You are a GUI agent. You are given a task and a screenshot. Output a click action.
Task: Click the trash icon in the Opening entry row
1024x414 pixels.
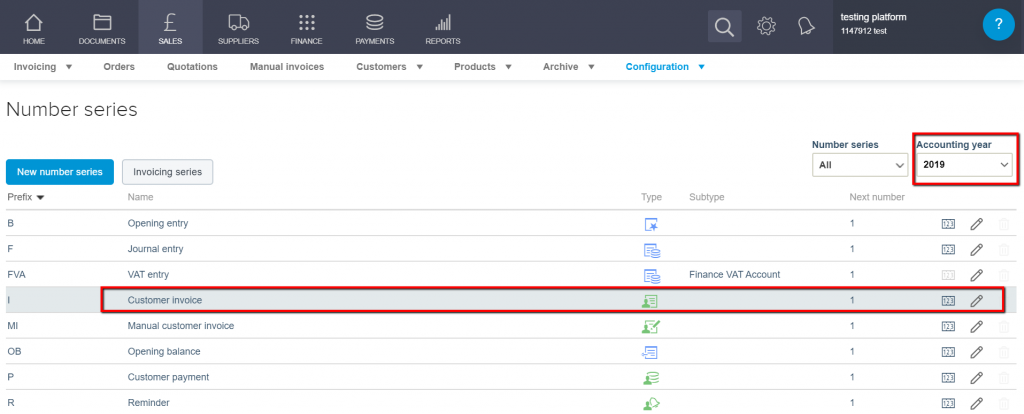(x=1004, y=224)
